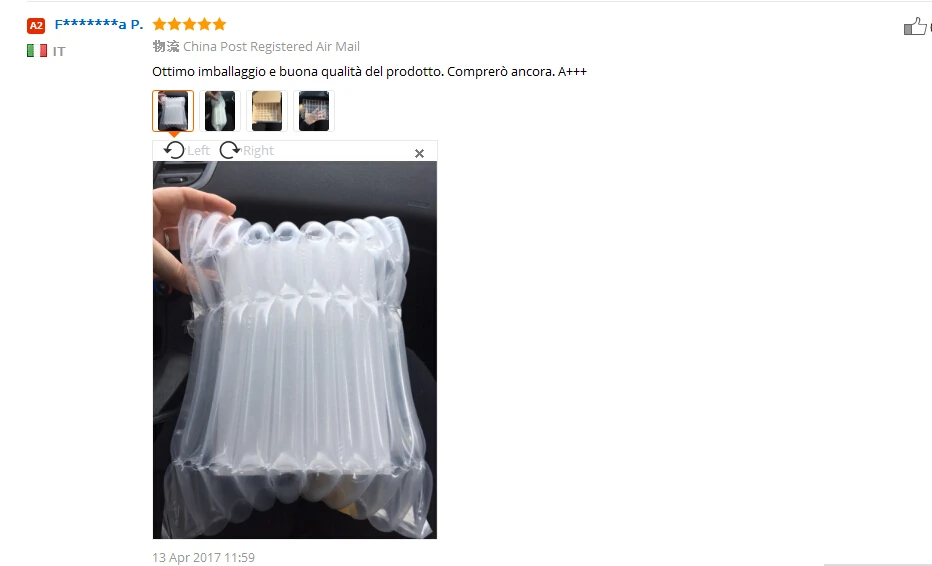Screen dimensions: 932x566
Task: Open the second review photo thumbnail
Action: pos(220,111)
